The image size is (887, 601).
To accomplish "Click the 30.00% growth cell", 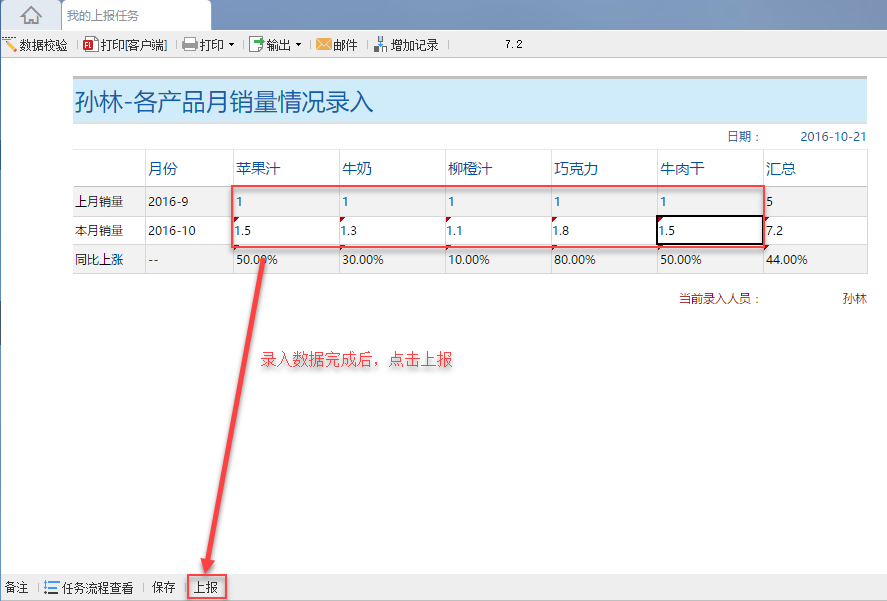I will tap(392, 260).
